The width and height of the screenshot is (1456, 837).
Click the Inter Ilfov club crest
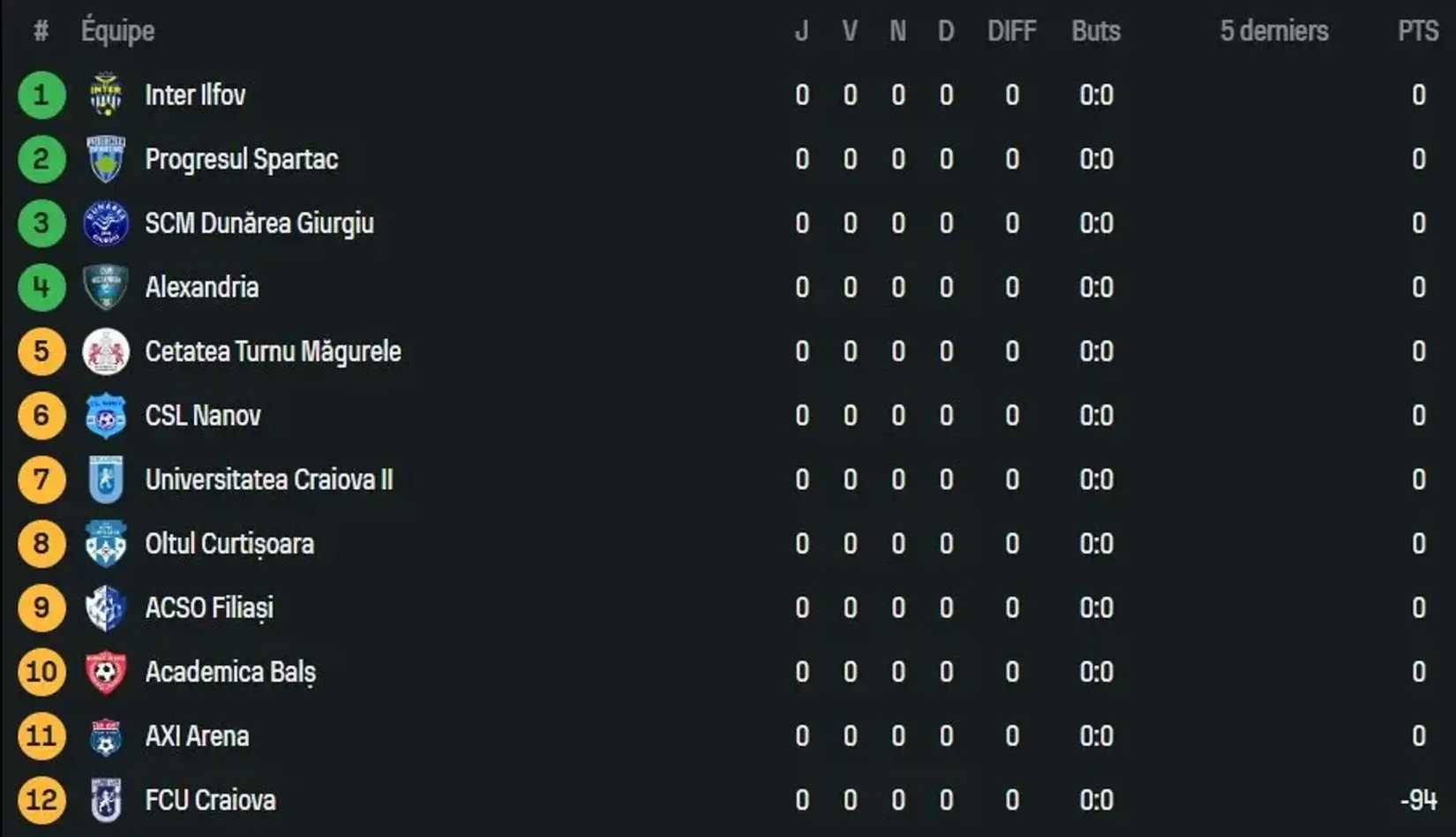(105, 95)
